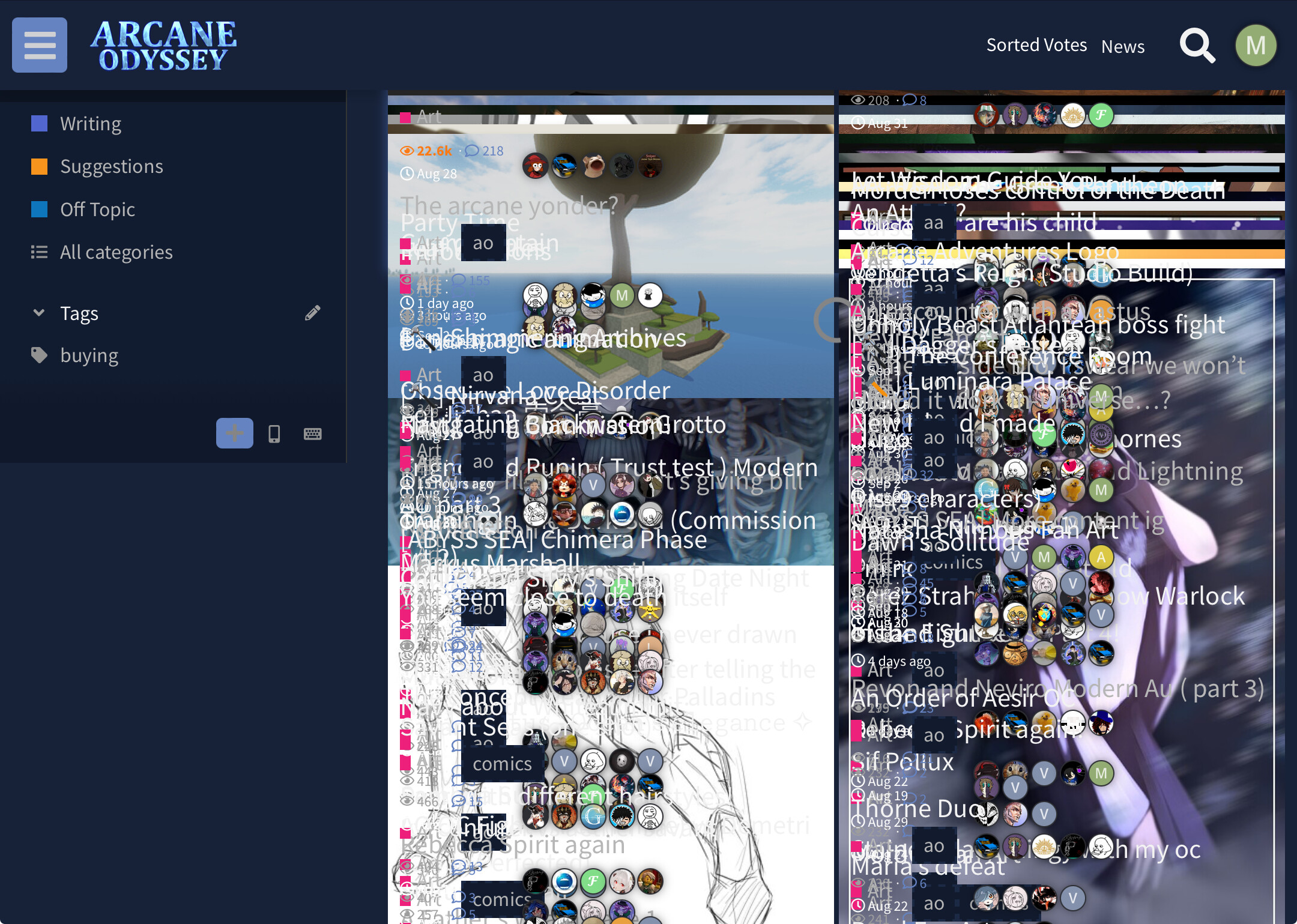Click the open-mouthed animal avatar in Aug 28 row
Viewport: 1297px width, 924px height.
(593, 166)
